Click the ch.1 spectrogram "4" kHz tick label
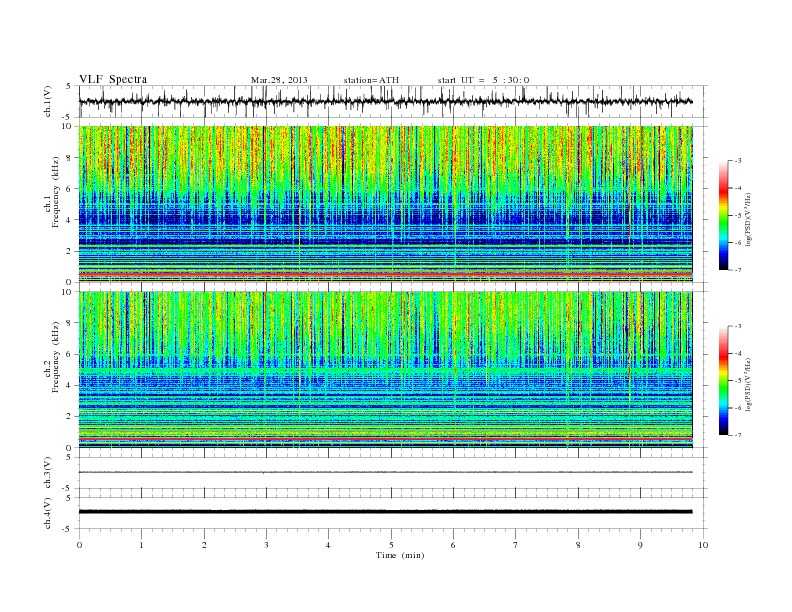Image resolution: width=792 pixels, height=612 pixels. click(x=70, y=220)
